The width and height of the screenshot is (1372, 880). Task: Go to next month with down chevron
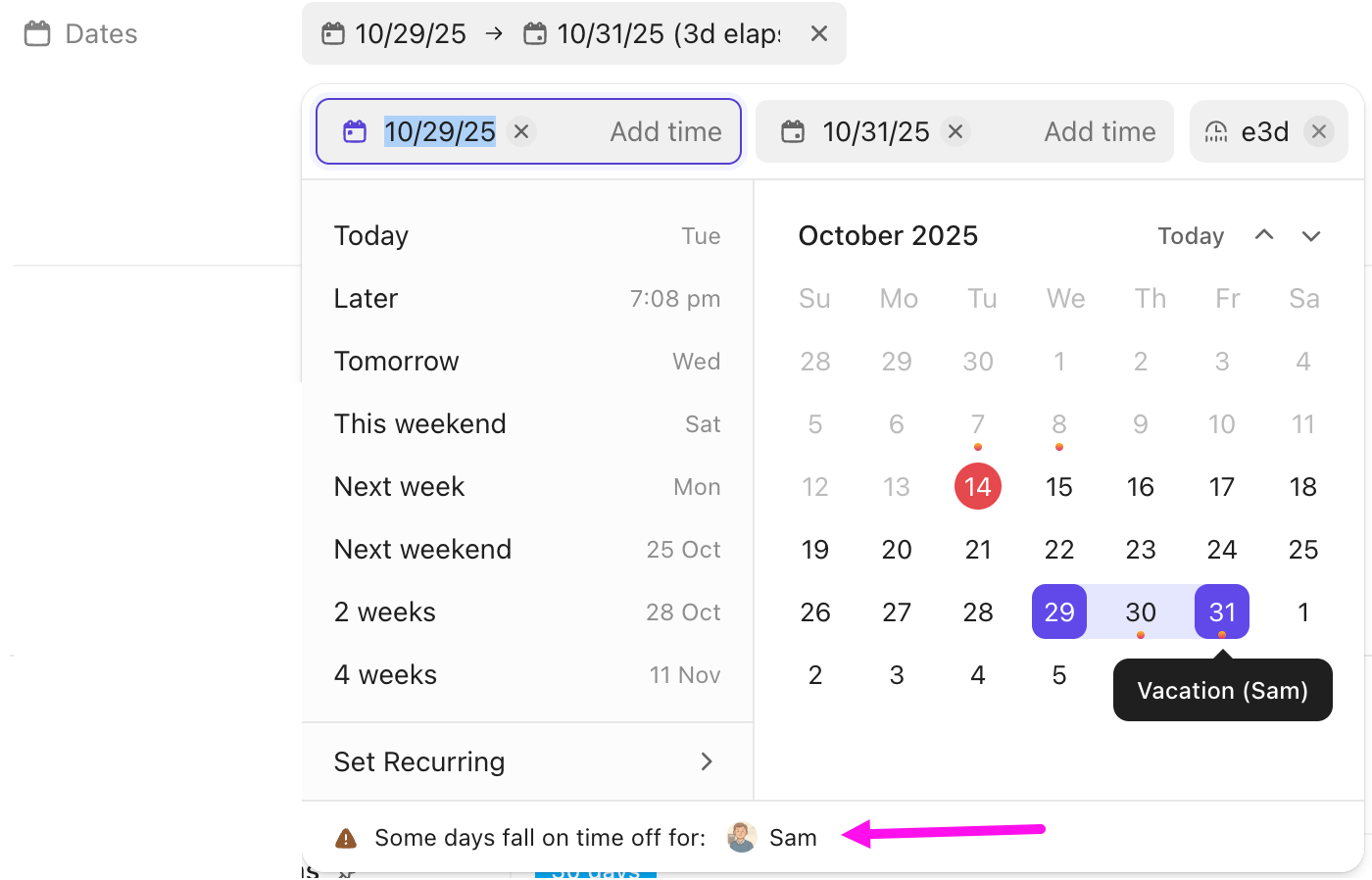1311,235
